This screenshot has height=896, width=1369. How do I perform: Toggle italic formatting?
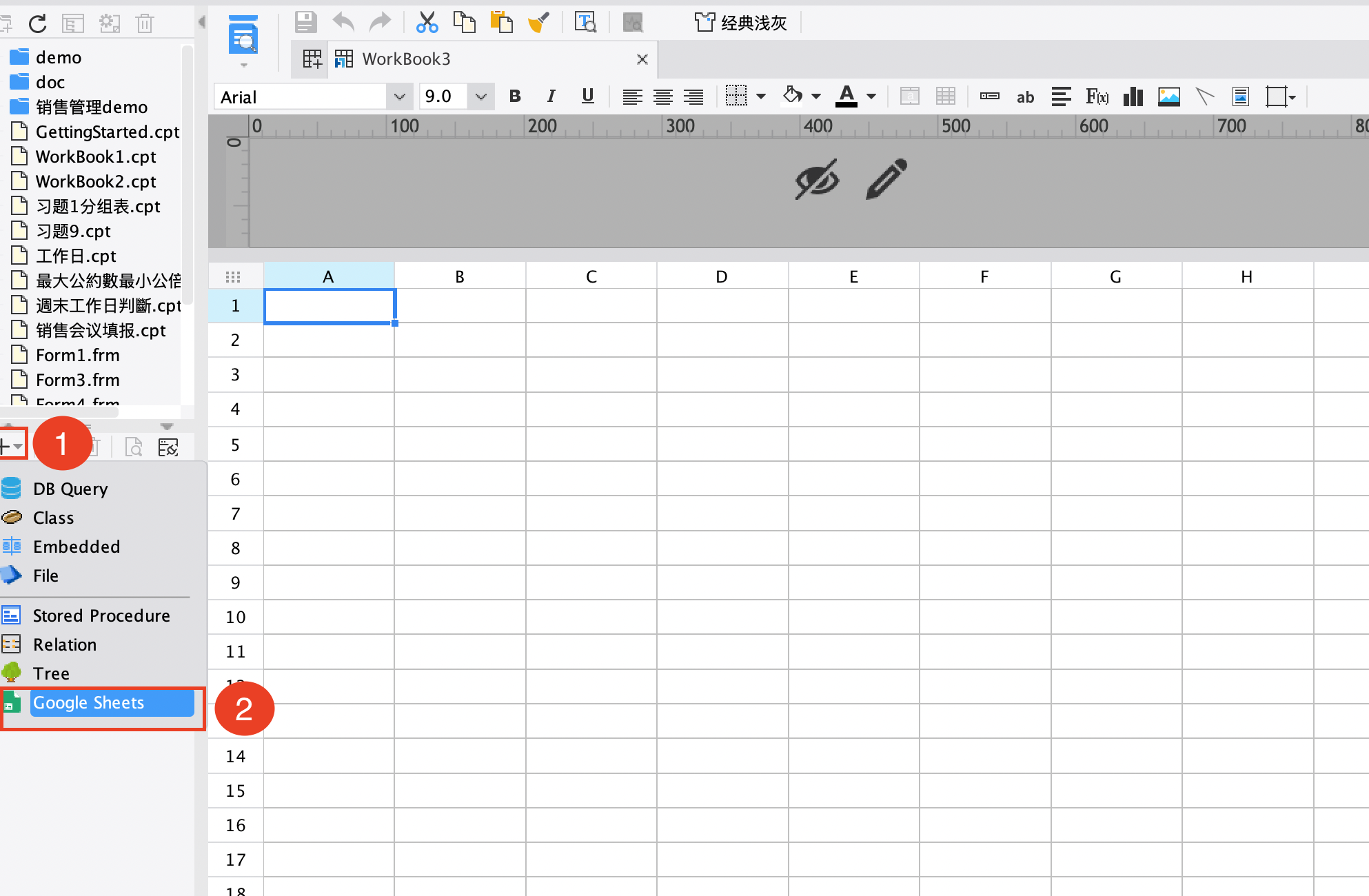coord(551,96)
